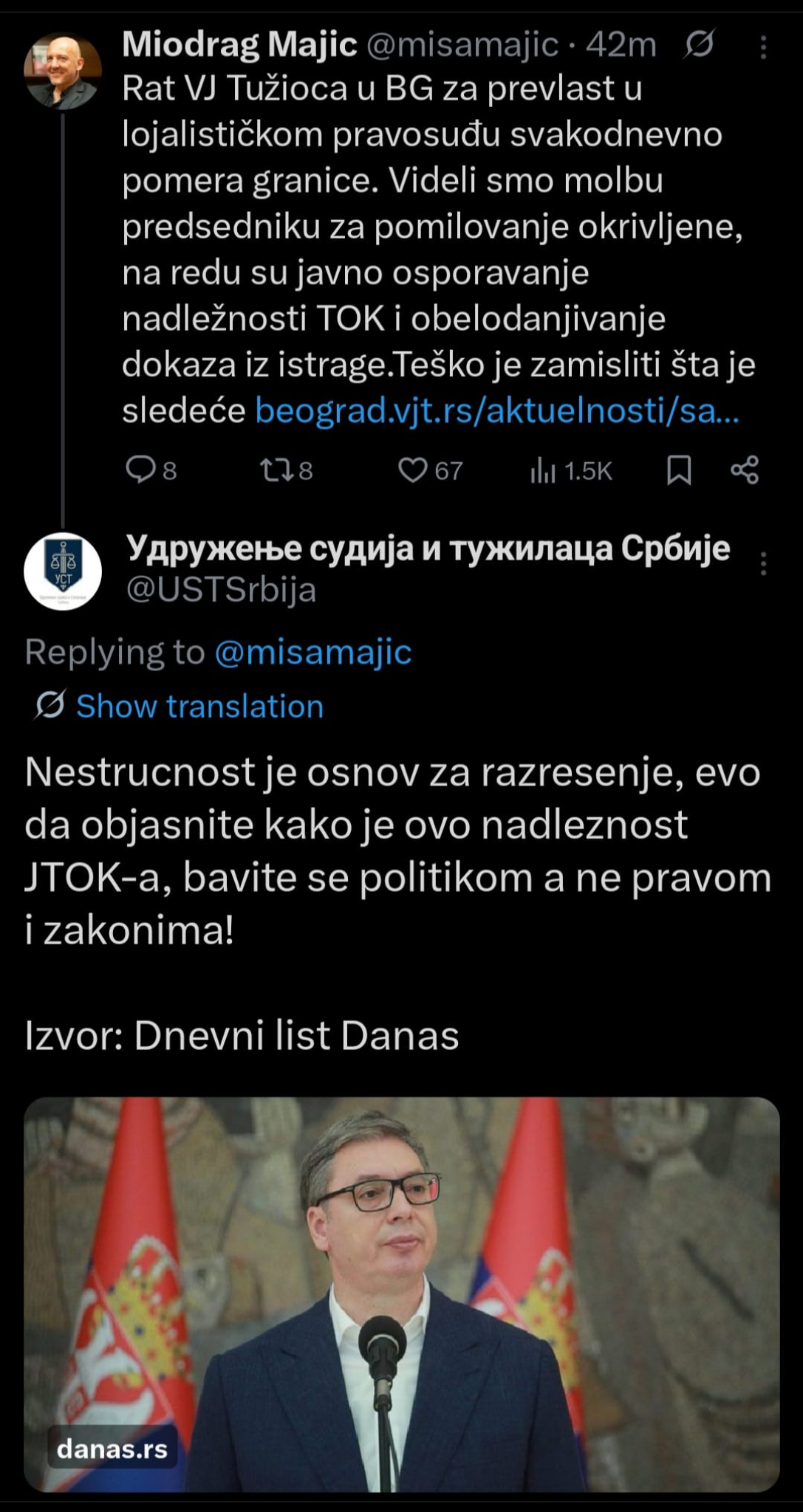Open more options for the USTSrbija reply

[763, 564]
